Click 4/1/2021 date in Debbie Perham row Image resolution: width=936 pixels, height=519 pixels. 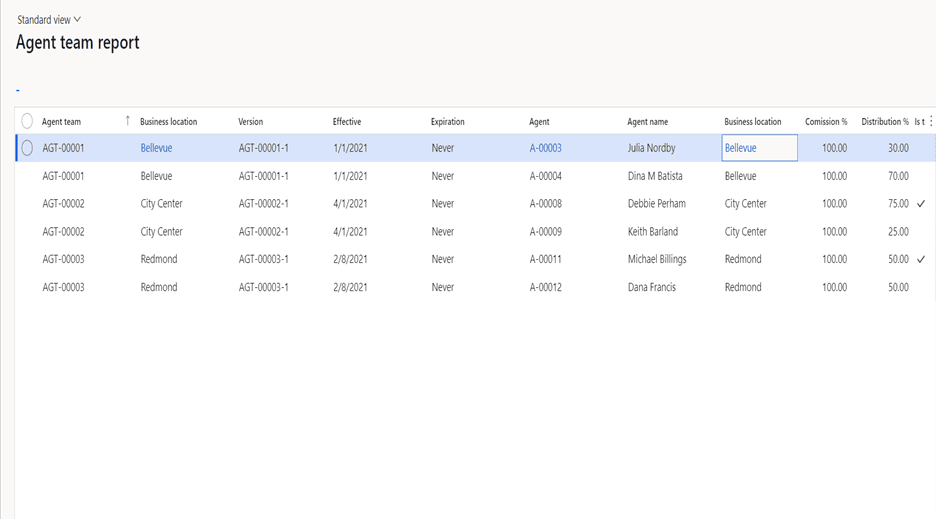[350, 204]
